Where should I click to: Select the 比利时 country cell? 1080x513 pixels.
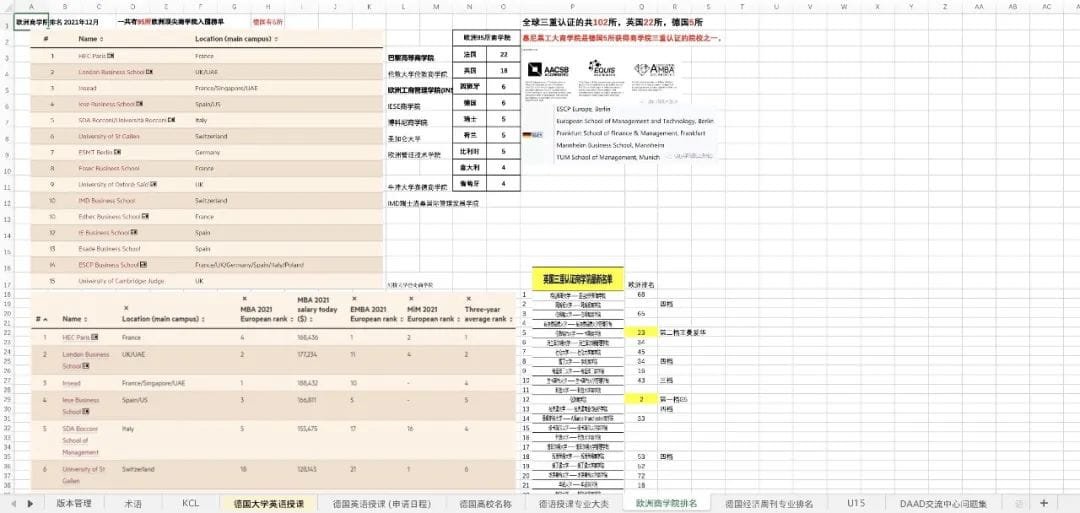pos(470,151)
